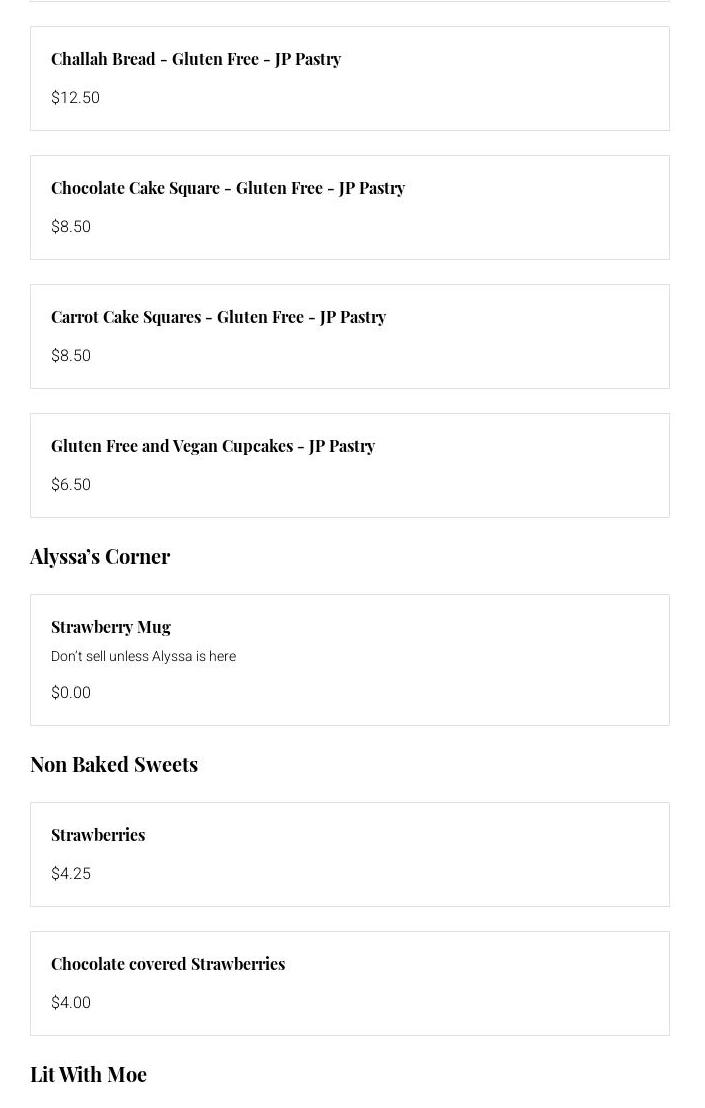Click the $6.50 cupcakes price
The height and width of the screenshot is (1108, 705).
click(71, 485)
